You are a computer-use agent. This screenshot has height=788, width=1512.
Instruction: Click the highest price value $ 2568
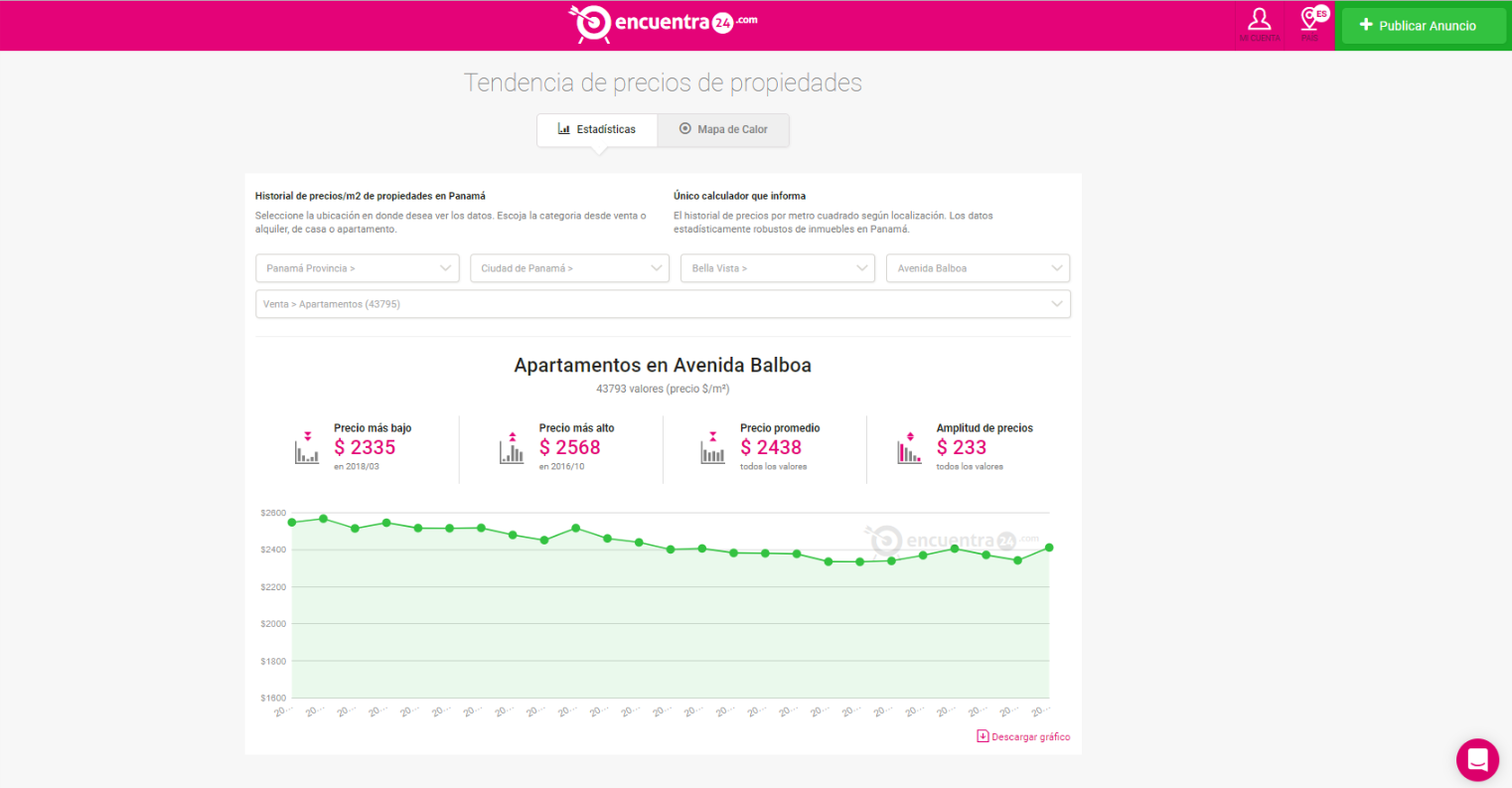click(x=570, y=448)
